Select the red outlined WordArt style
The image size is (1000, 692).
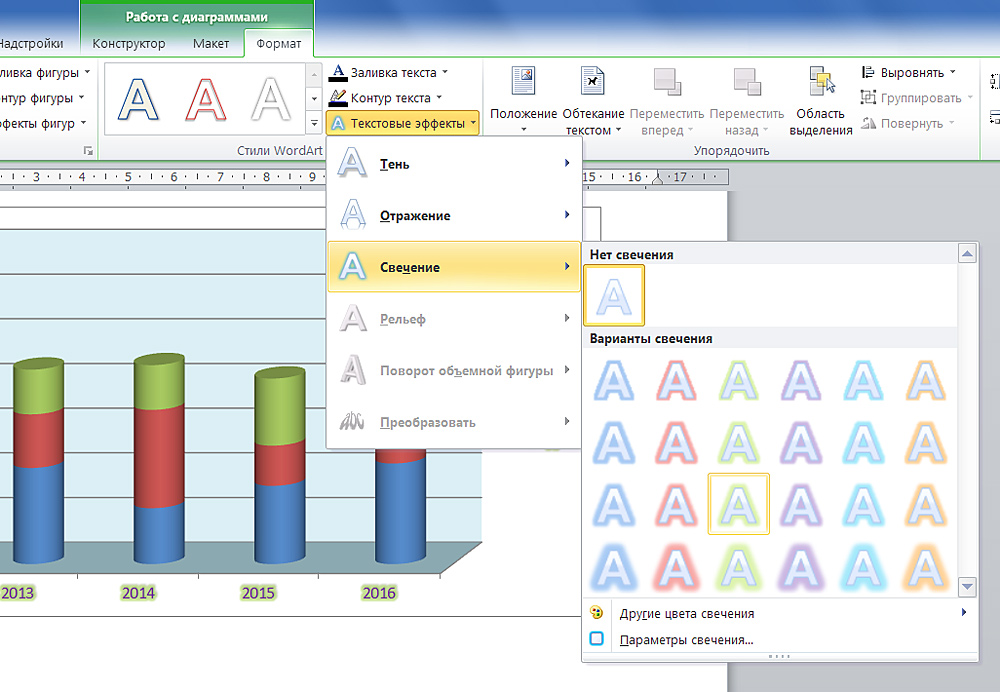205,98
